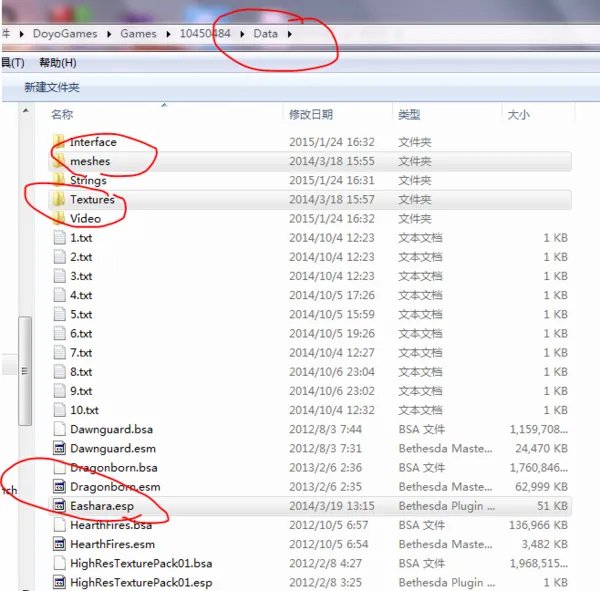The image size is (600, 591).
Task: Expand the arrow after Games in path
Action: point(168,34)
